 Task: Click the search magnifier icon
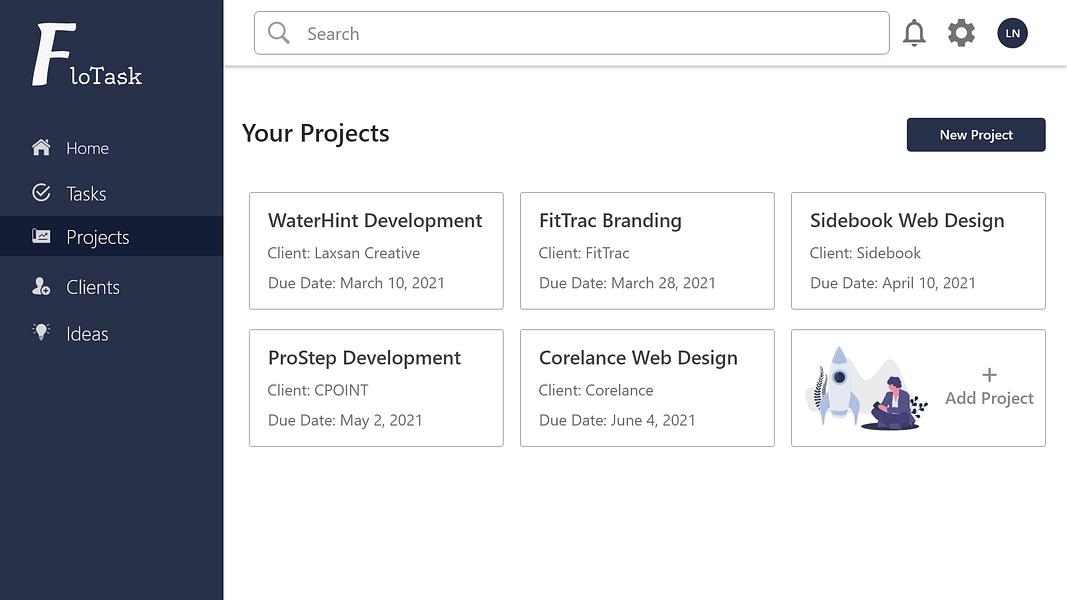279,34
